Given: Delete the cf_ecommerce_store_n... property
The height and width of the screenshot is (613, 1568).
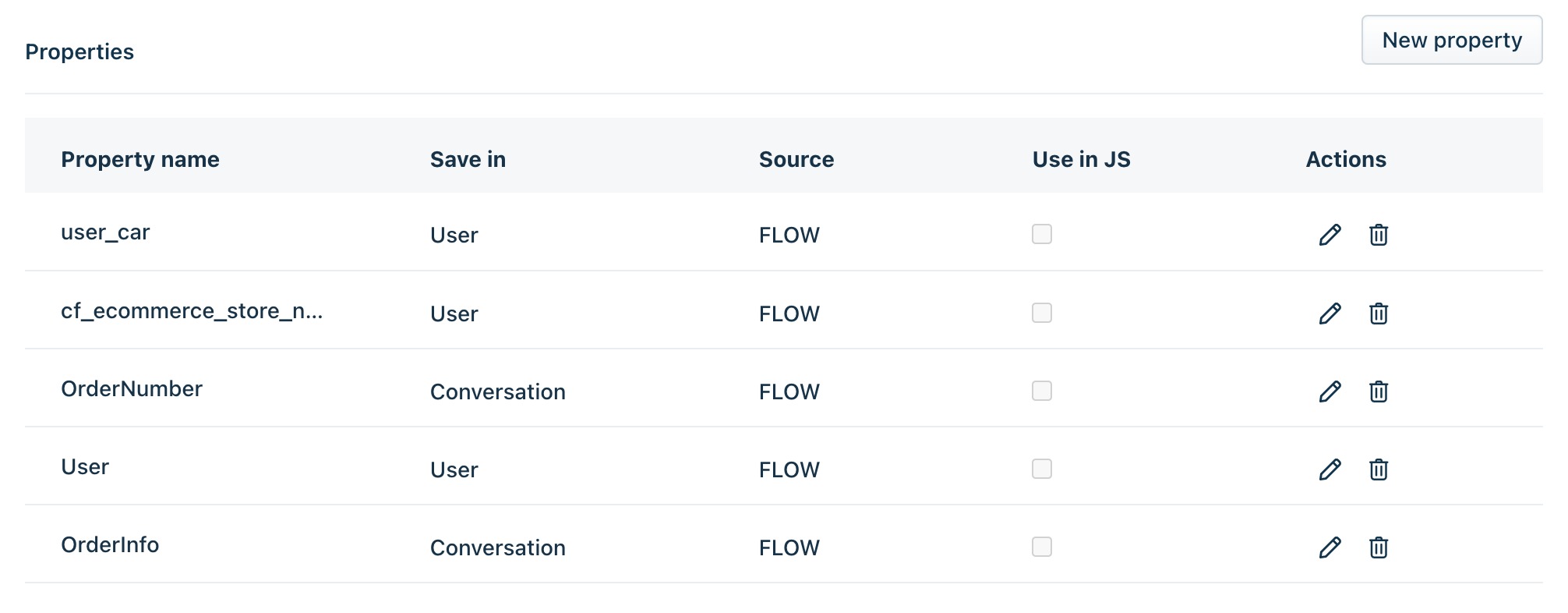Looking at the screenshot, I should point(1378,314).
